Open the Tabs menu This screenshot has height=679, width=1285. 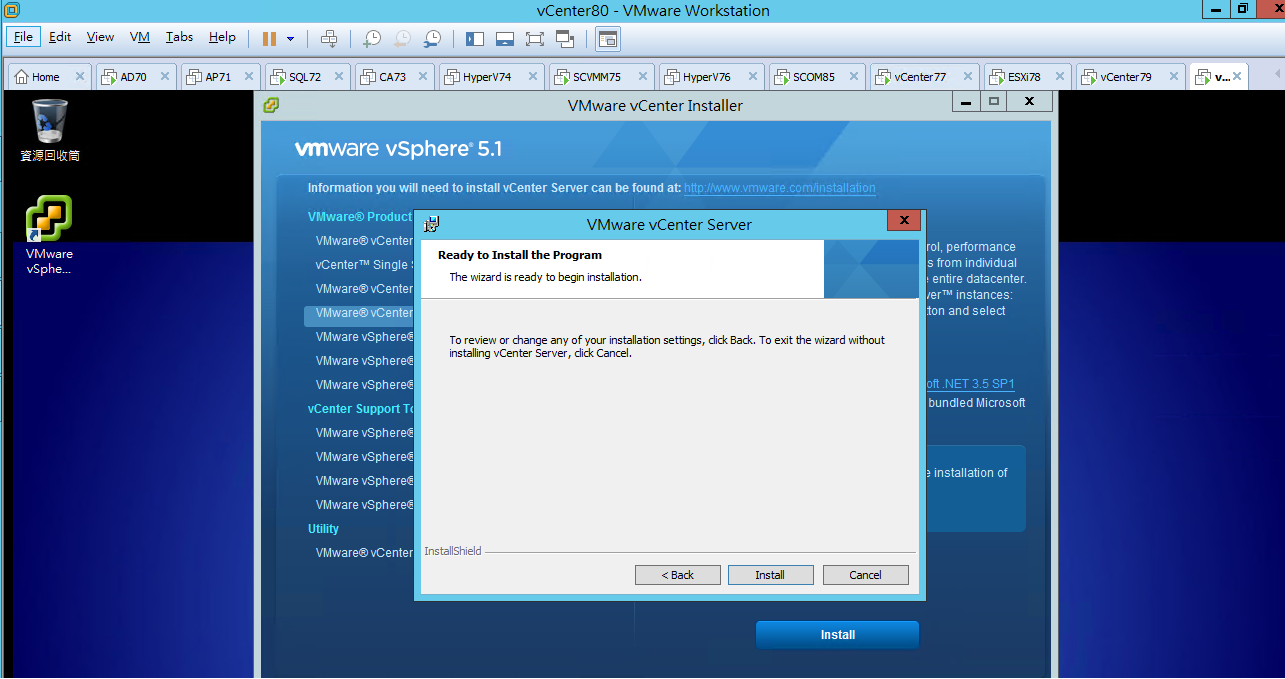(x=179, y=37)
